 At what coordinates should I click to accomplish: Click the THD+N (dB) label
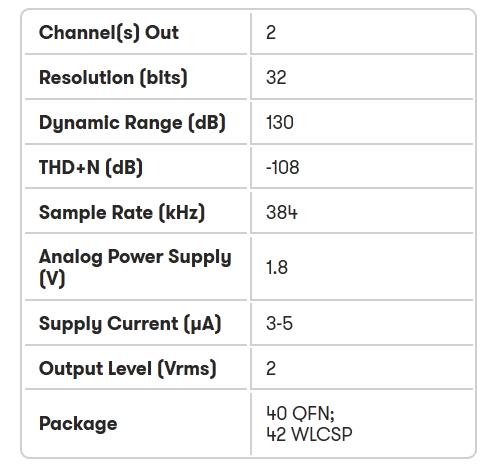pyautogui.click(x=91, y=167)
